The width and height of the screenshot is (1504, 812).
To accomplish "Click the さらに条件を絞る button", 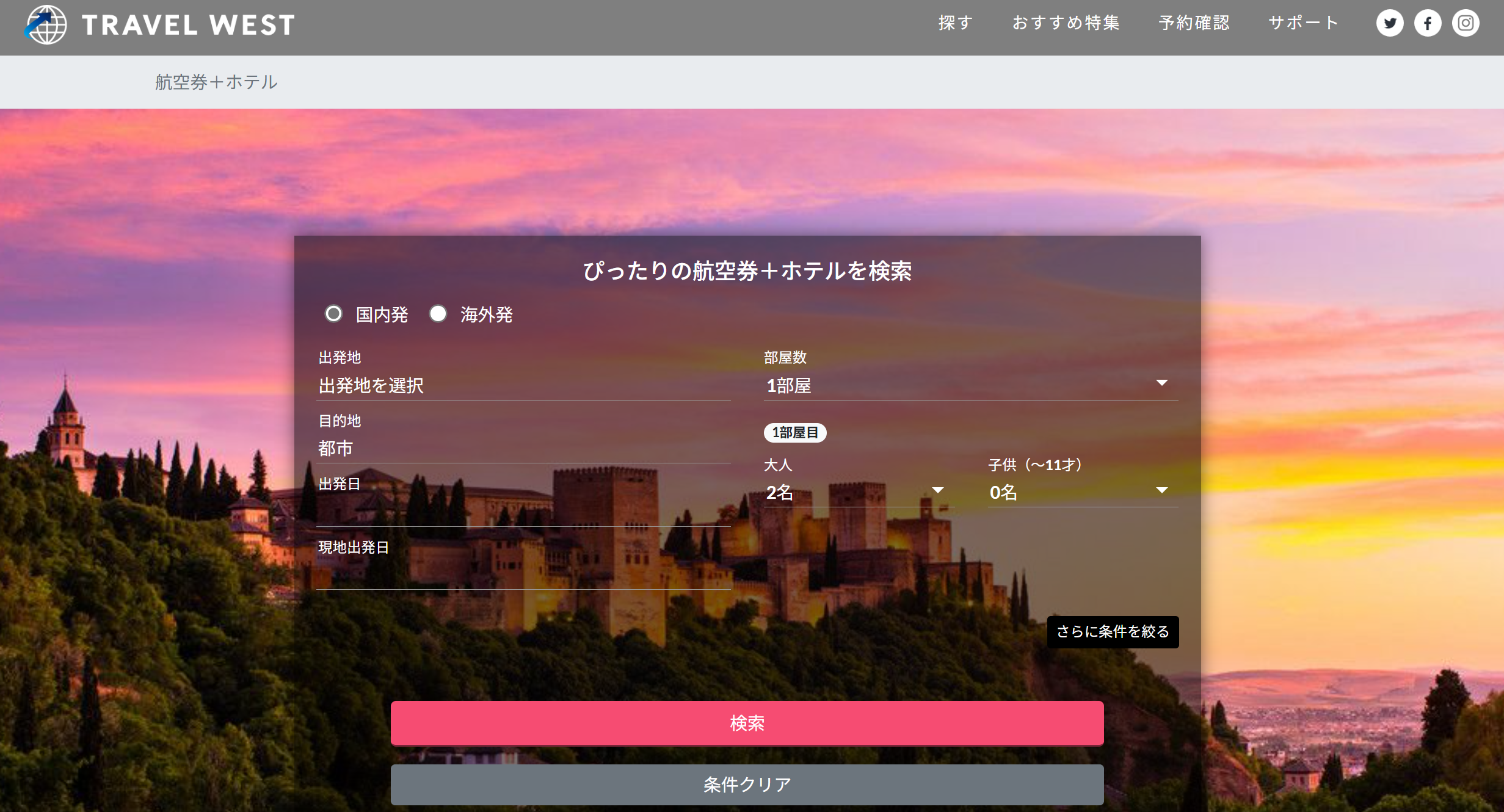I will [1113, 632].
